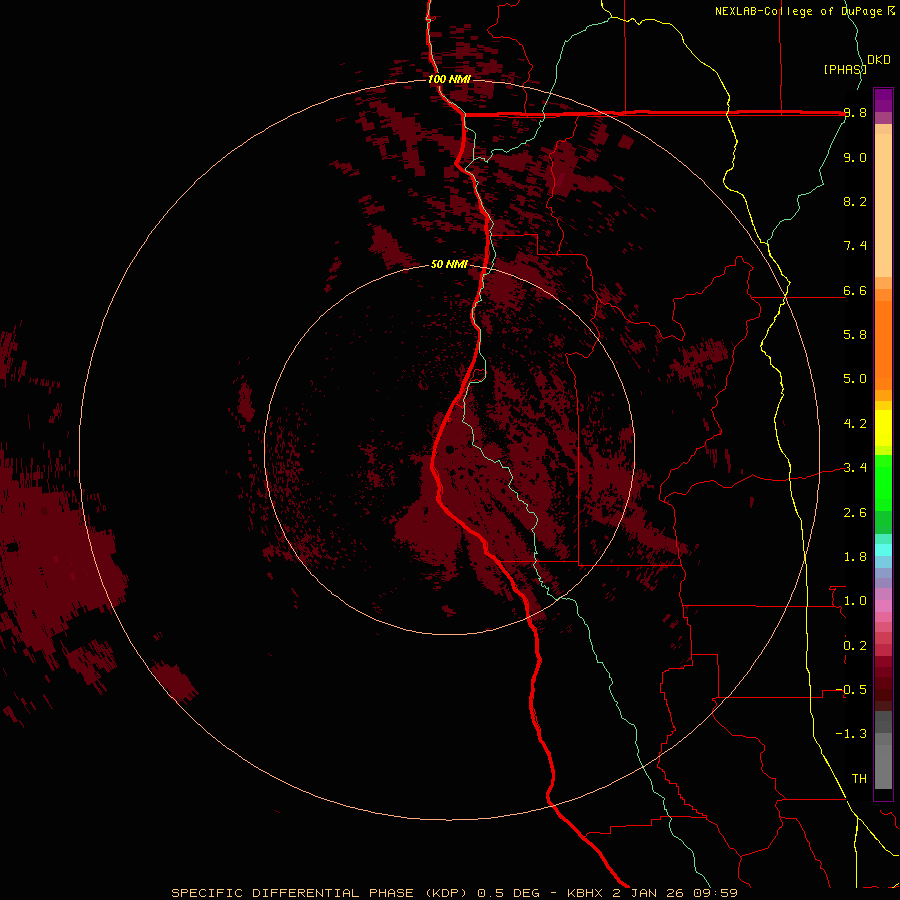
Task: Click the 4.2 scale value
Action: (855, 424)
